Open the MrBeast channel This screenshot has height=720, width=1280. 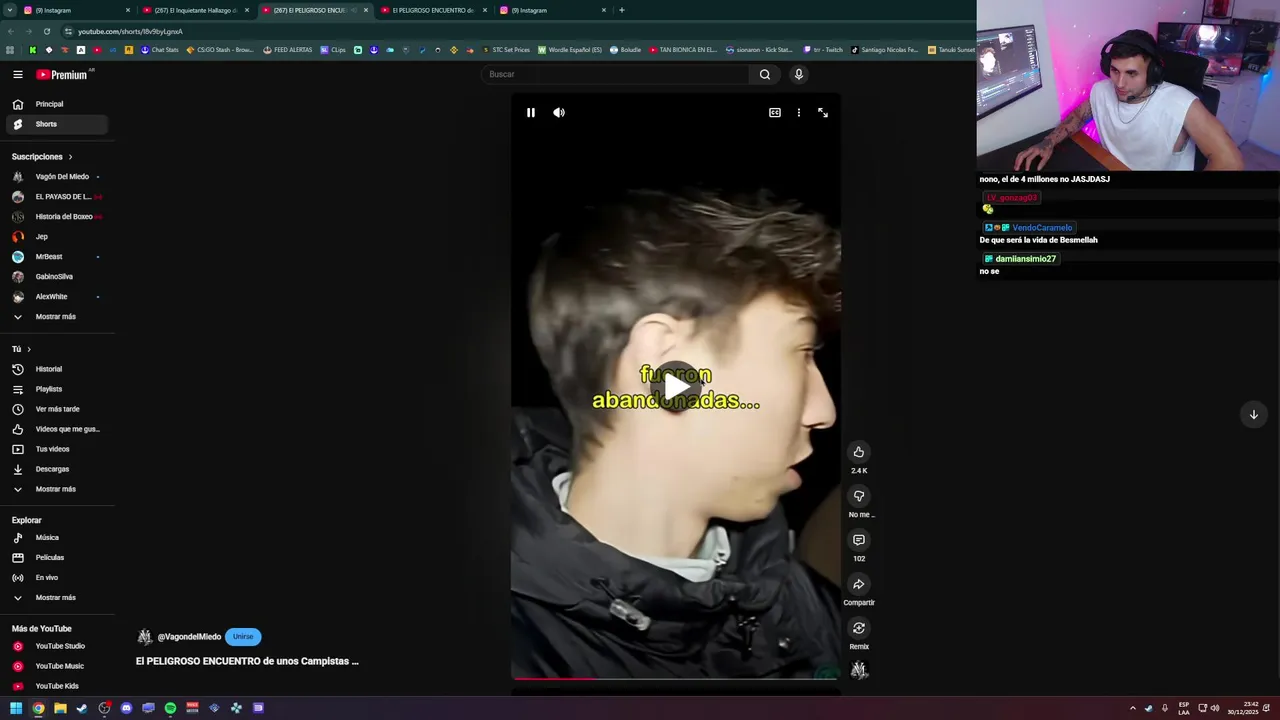point(57,257)
